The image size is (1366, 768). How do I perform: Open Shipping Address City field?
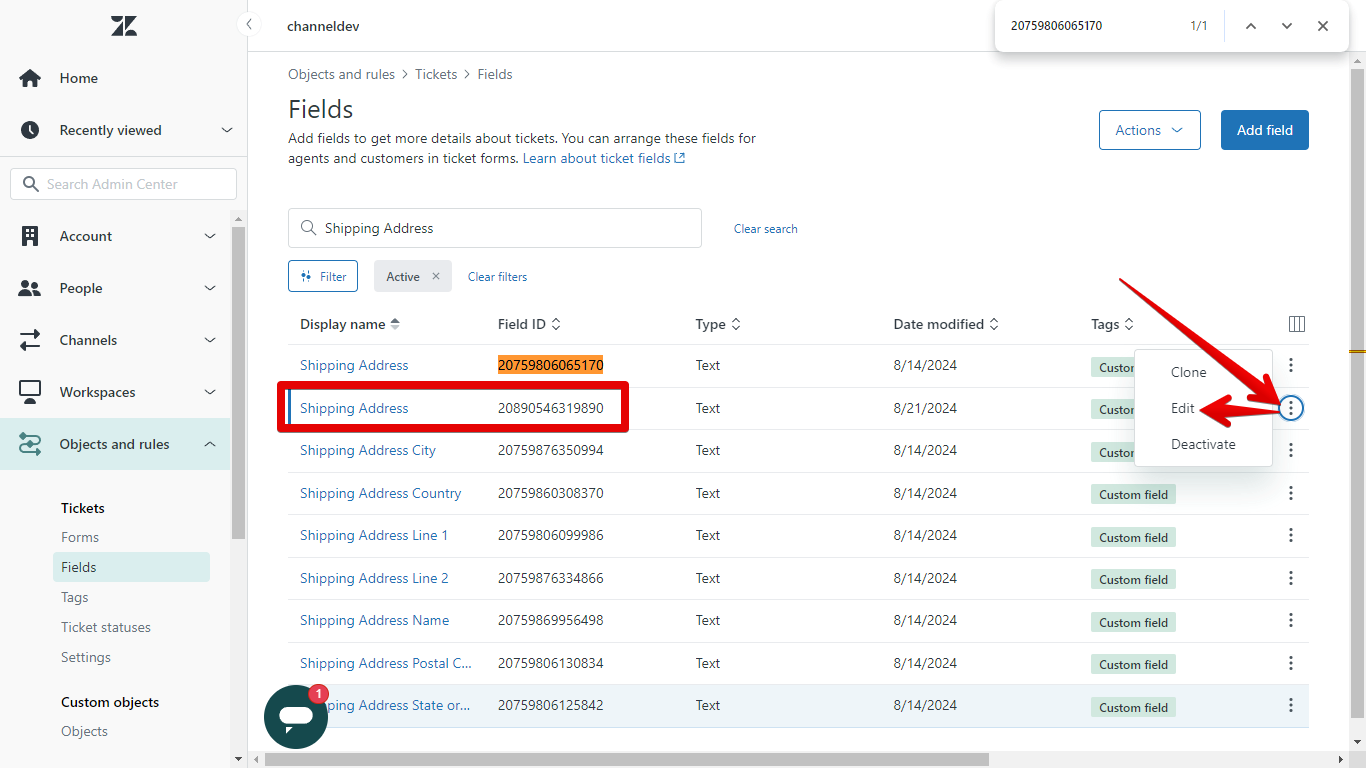coord(368,450)
